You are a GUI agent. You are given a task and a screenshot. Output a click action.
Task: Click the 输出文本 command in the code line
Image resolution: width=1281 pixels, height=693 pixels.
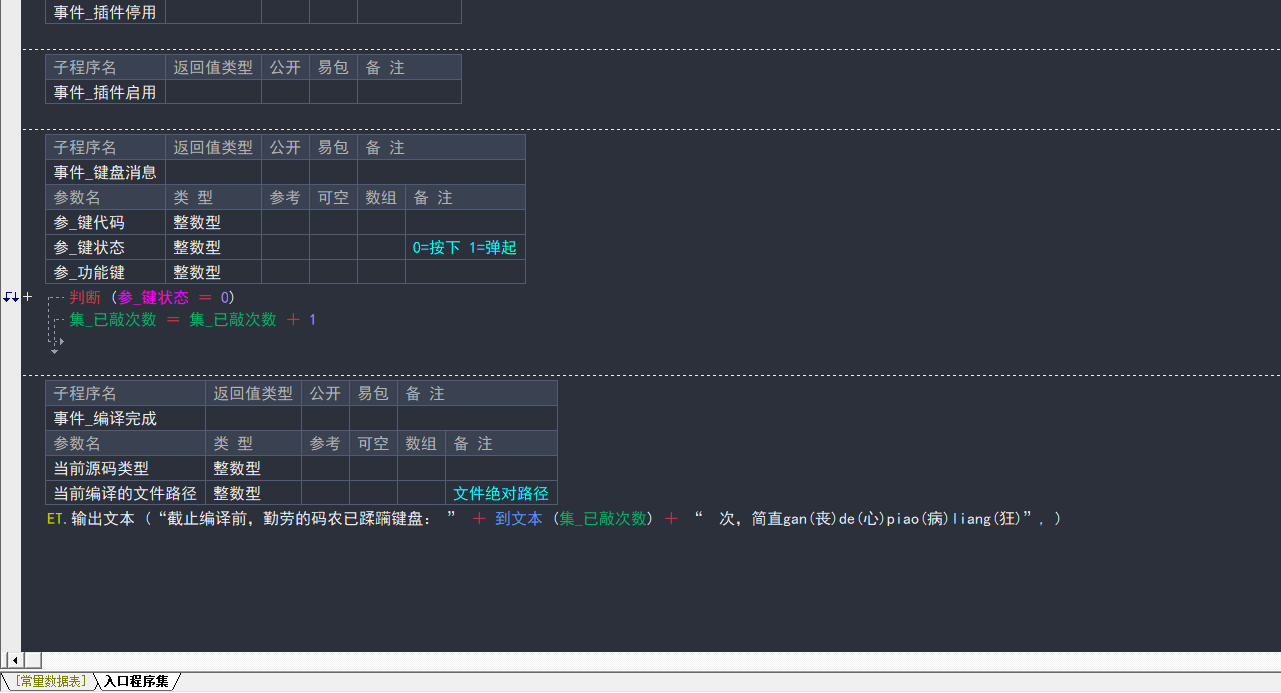click(x=102, y=519)
